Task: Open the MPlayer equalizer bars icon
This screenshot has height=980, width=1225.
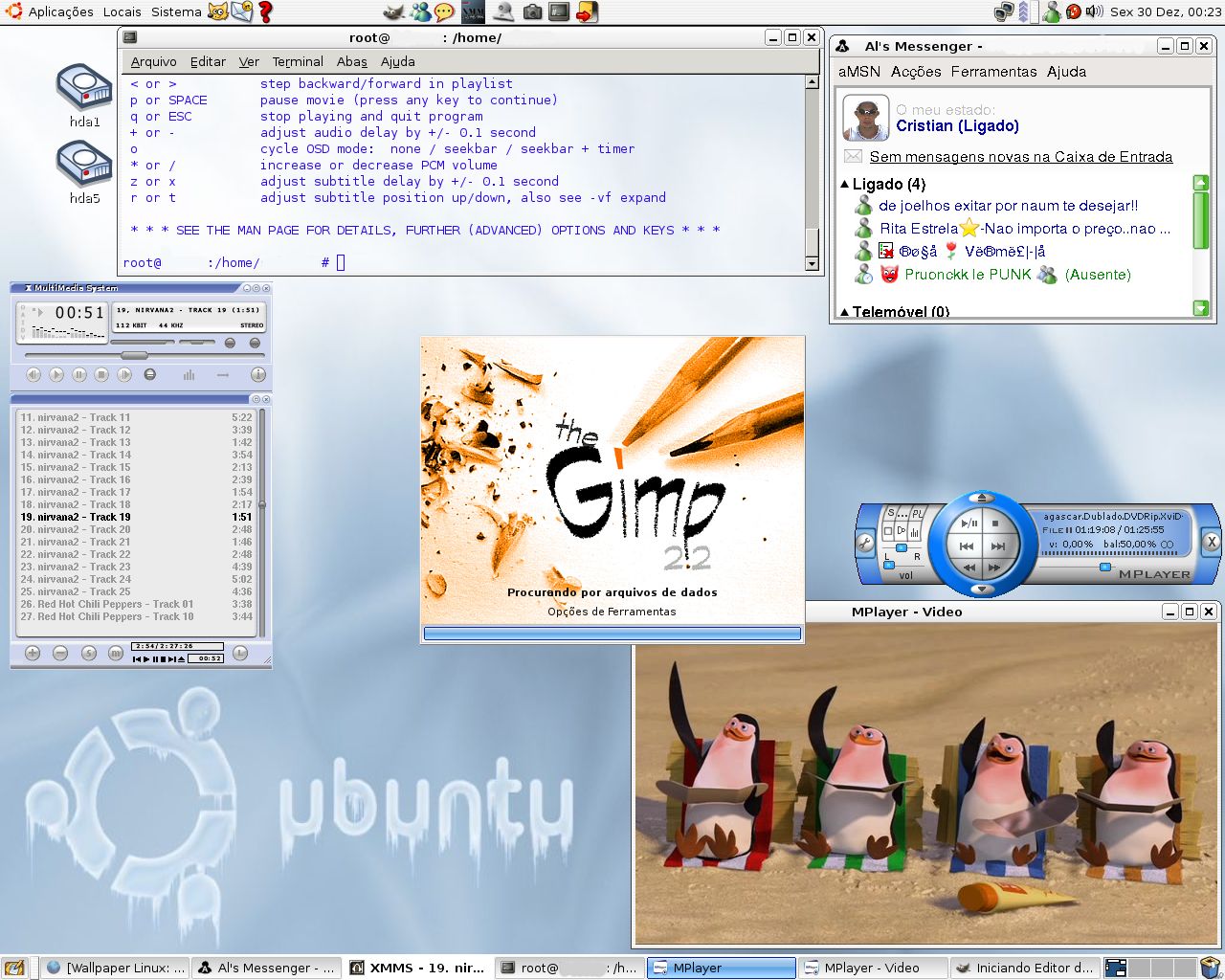Action: tap(914, 532)
